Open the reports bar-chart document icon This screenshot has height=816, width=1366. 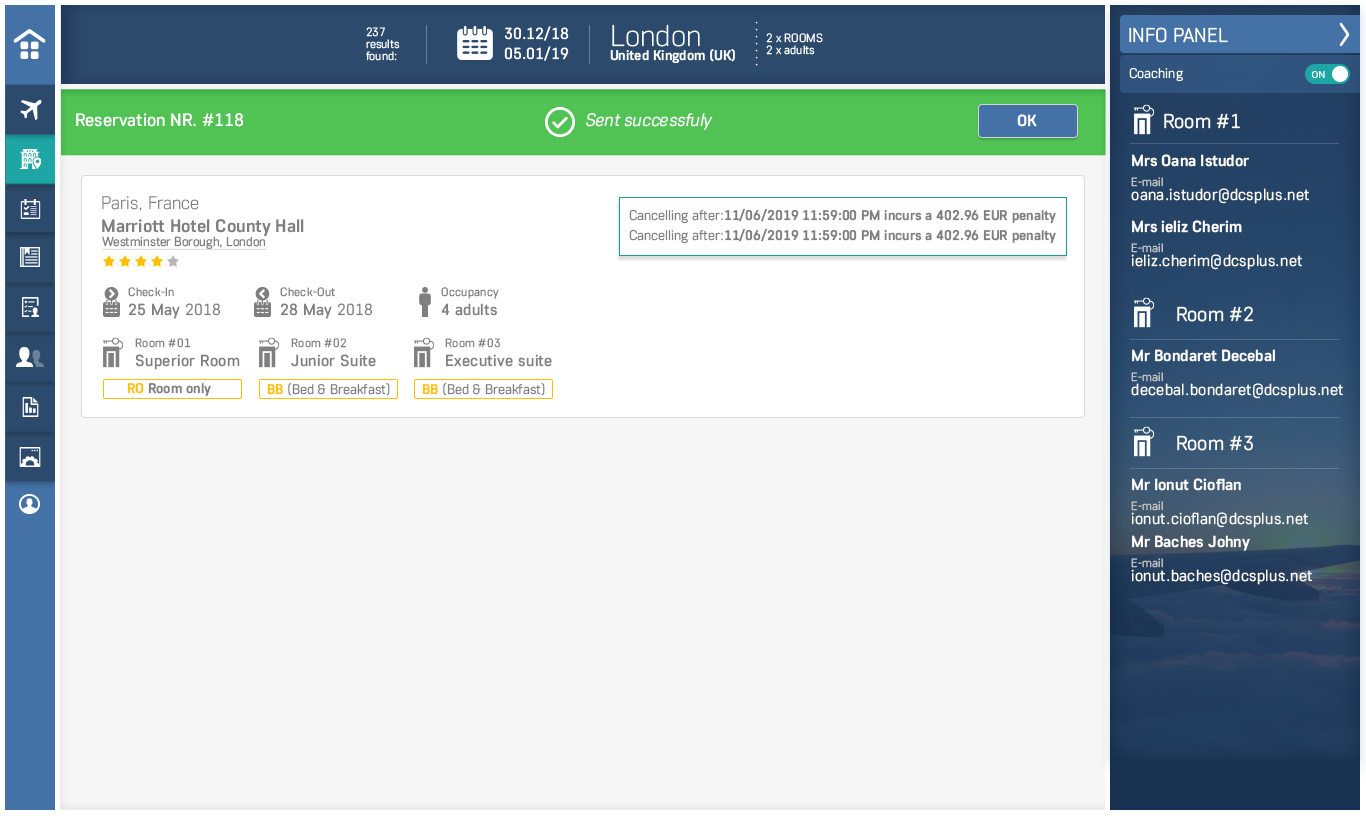pyautogui.click(x=30, y=406)
